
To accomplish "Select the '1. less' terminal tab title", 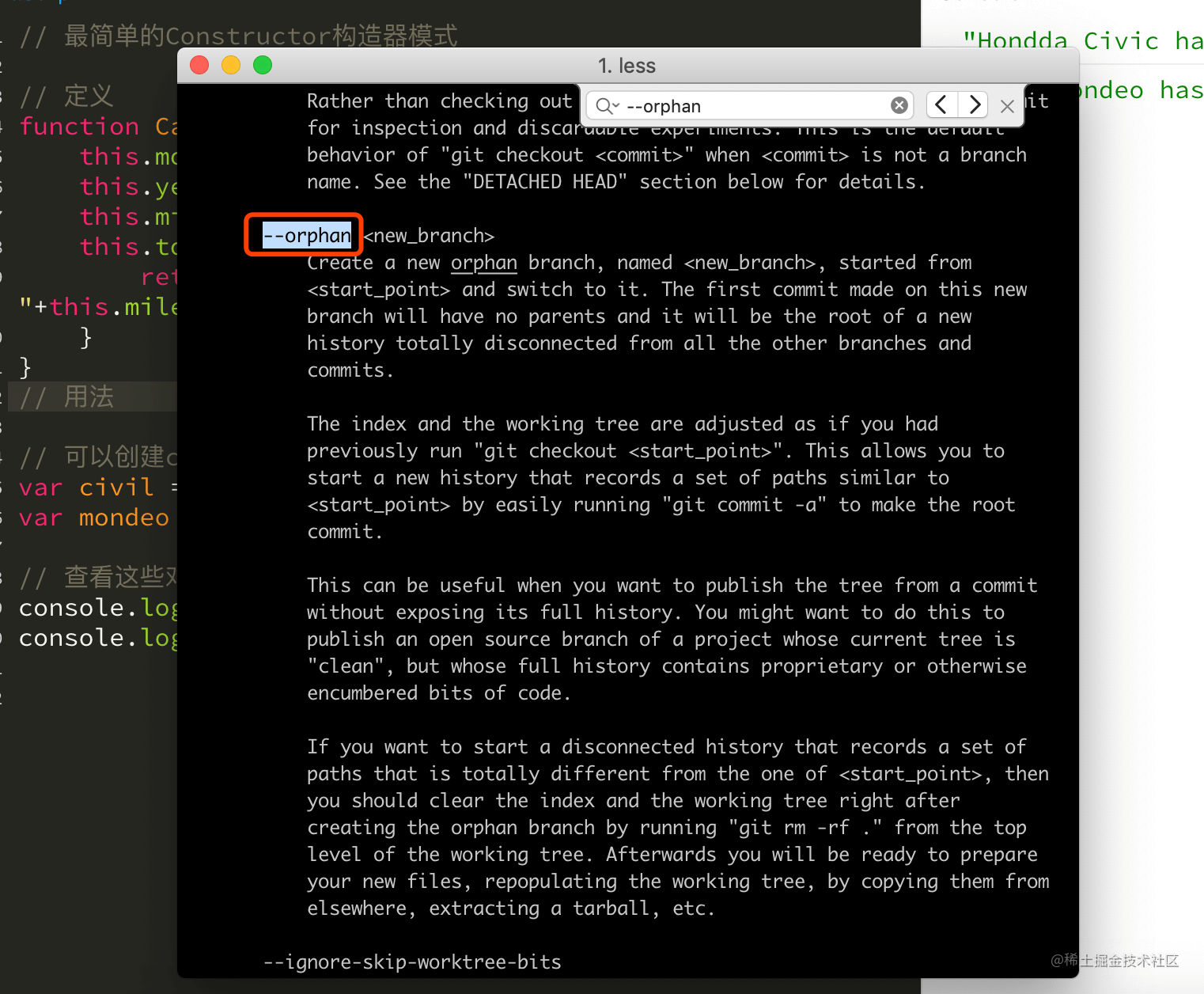I will coord(627,66).
